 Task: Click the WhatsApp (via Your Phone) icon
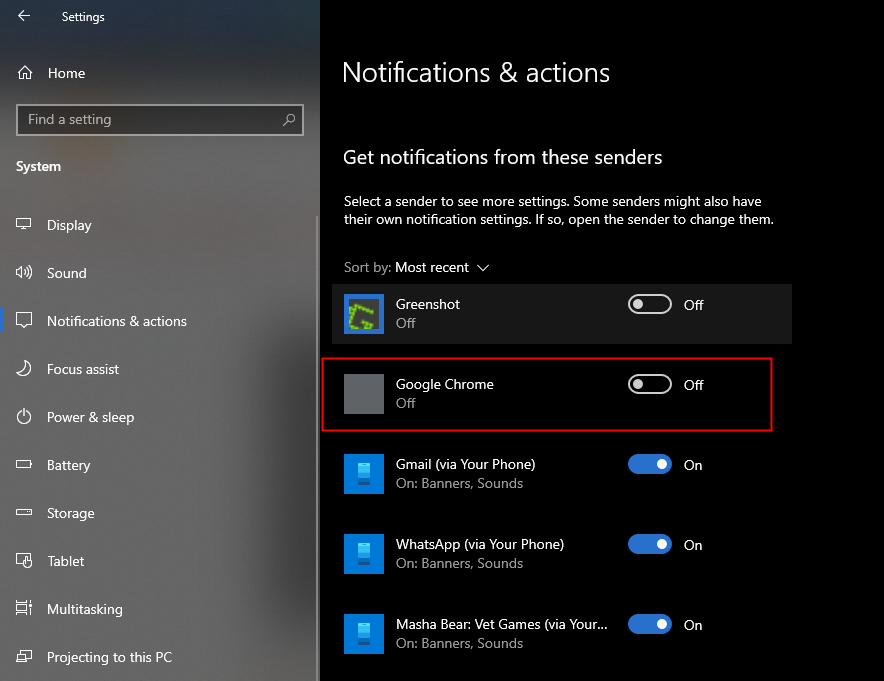pyautogui.click(x=364, y=554)
